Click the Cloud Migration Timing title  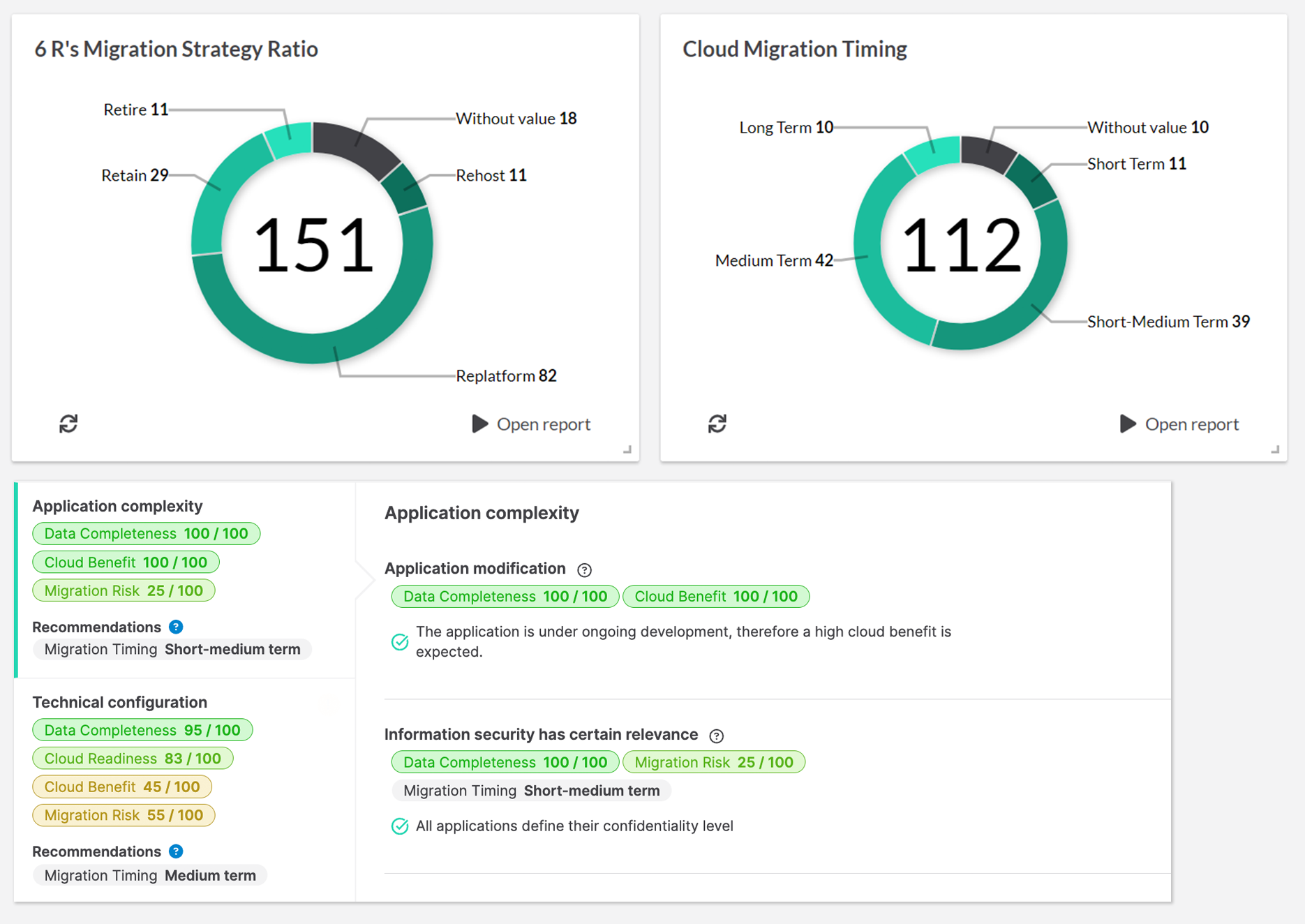tap(795, 49)
